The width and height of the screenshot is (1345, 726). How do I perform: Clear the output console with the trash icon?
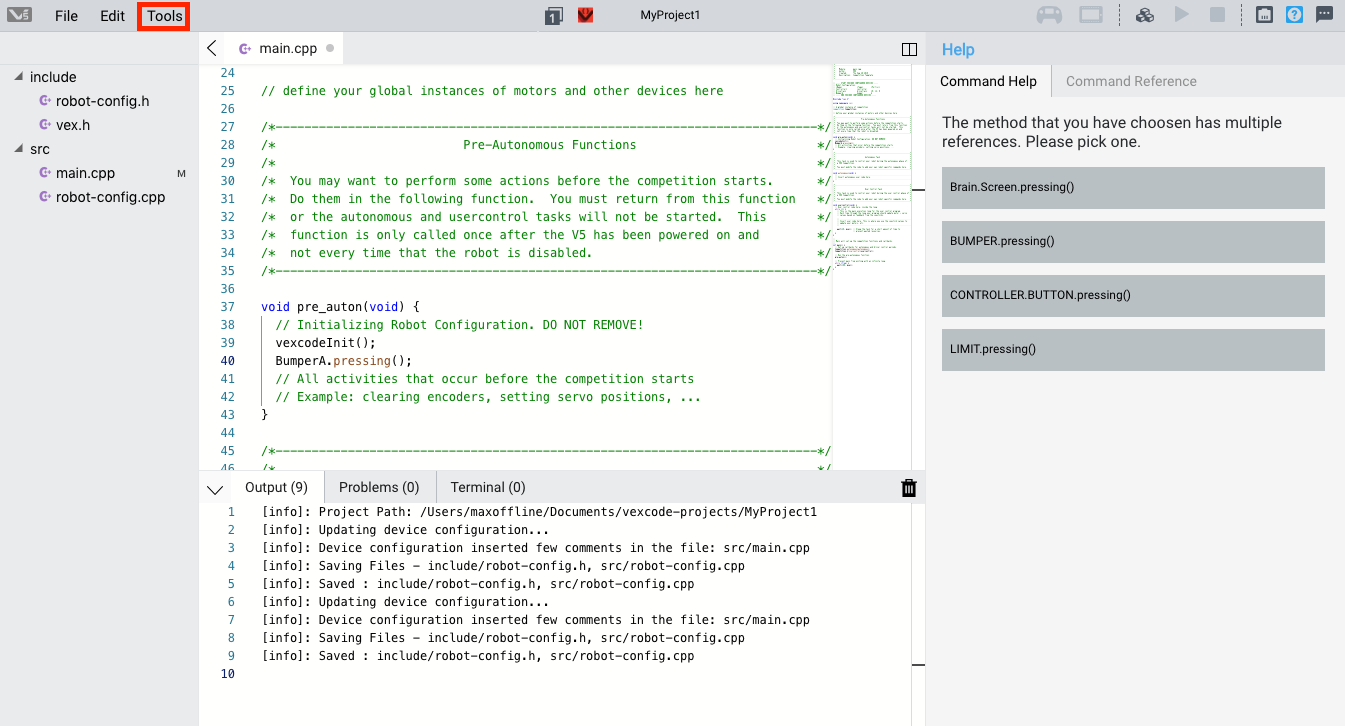click(908, 488)
